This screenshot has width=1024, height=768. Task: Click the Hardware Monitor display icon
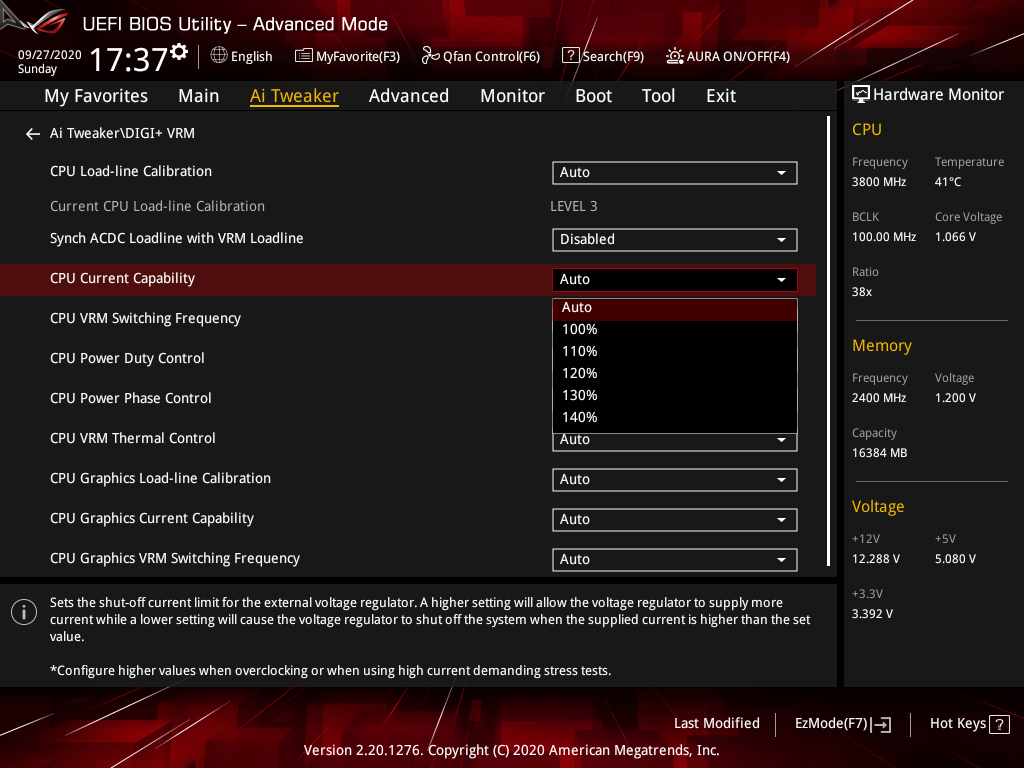pyautogui.click(x=861, y=95)
